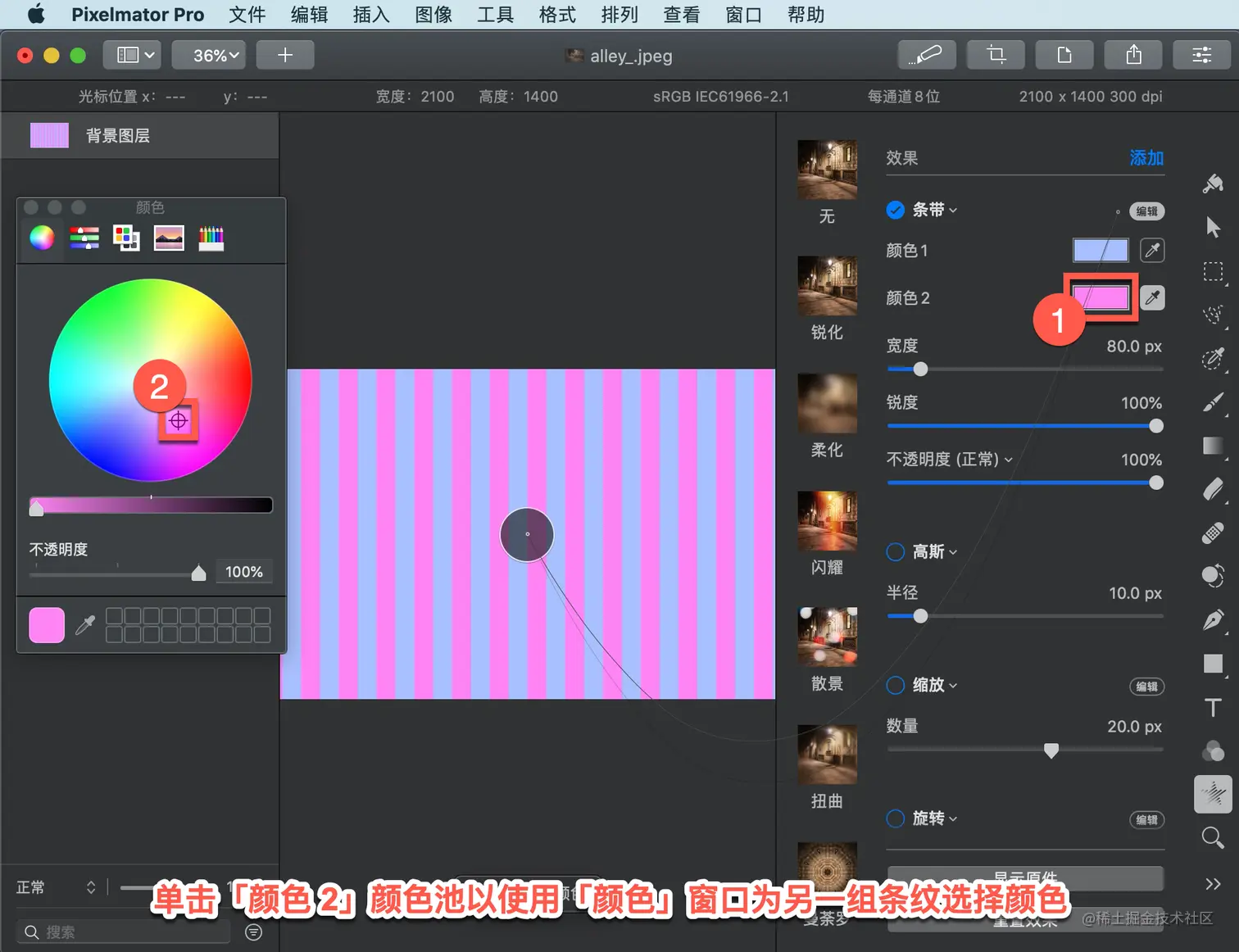Click the 颜色 1 blue color well
The height and width of the screenshot is (952, 1239).
(1101, 250)
